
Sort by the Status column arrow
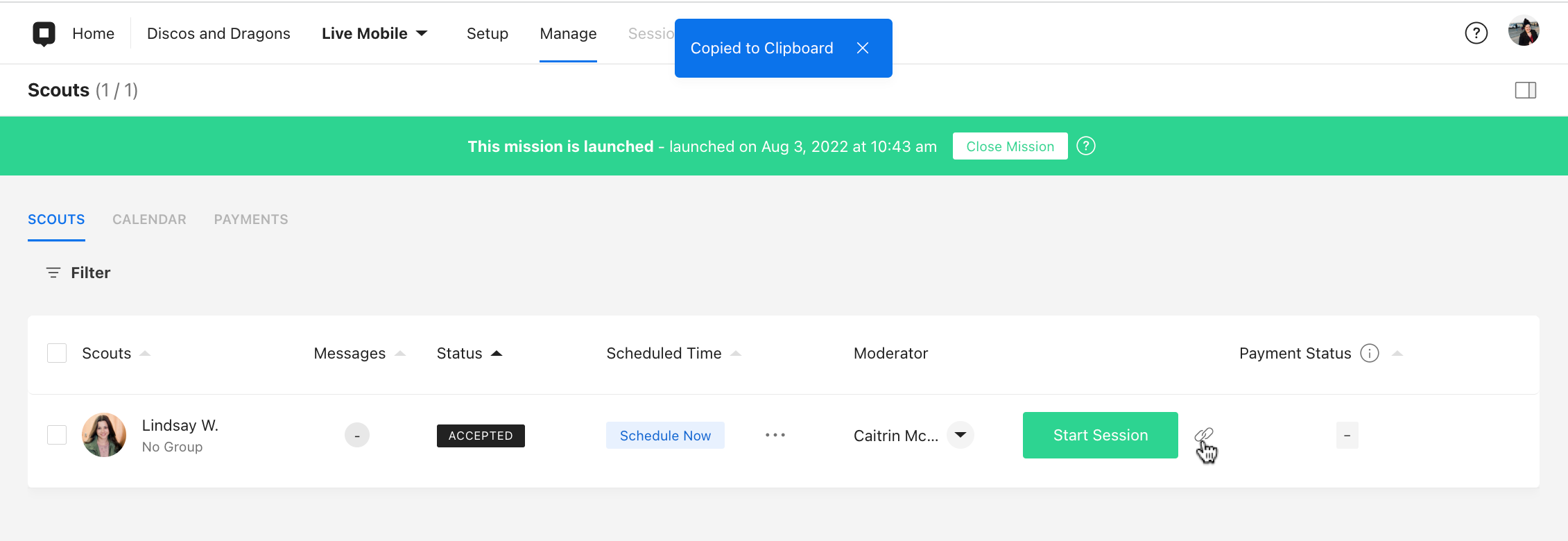[x=497, y=354]
